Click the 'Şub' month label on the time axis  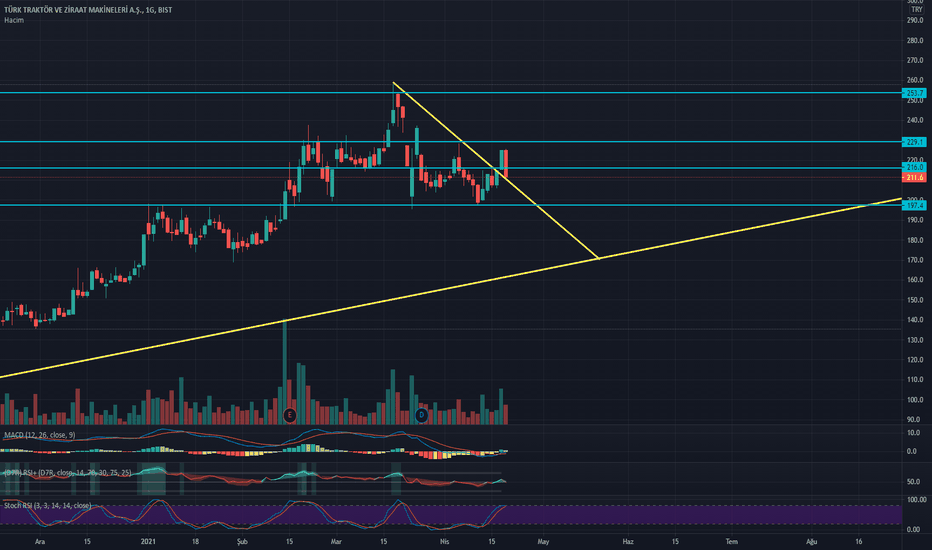click(242, 542)
